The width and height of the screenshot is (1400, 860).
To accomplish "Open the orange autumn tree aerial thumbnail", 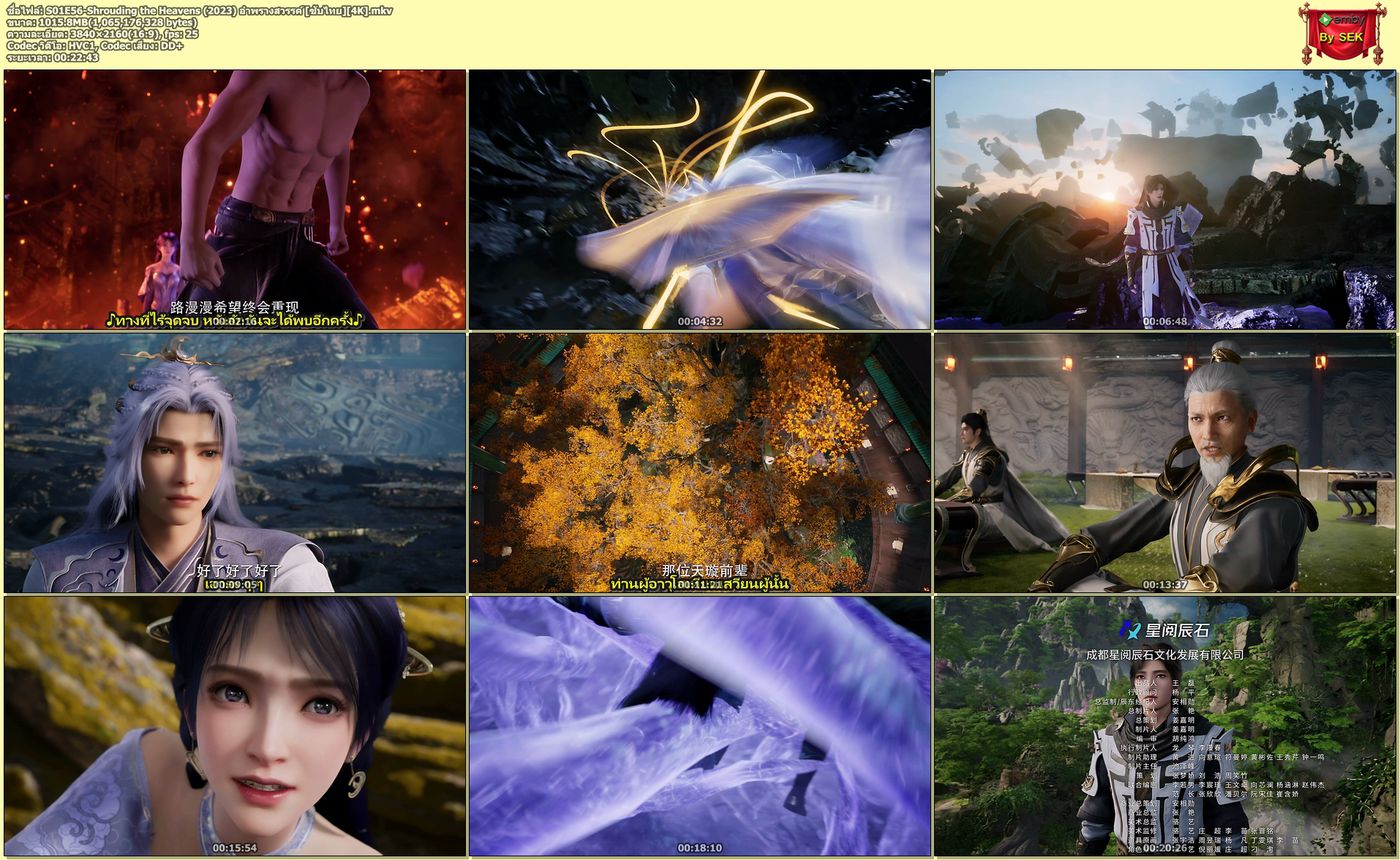I will pyautogui.click(x=700, y=463).
